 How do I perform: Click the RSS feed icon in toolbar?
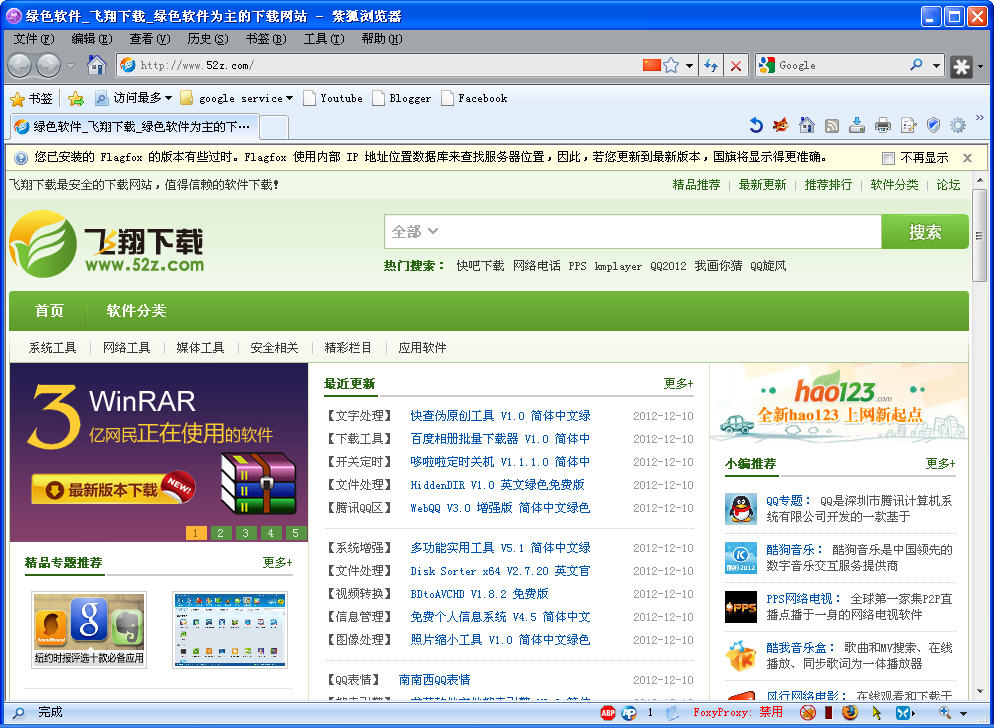[831, 125]
